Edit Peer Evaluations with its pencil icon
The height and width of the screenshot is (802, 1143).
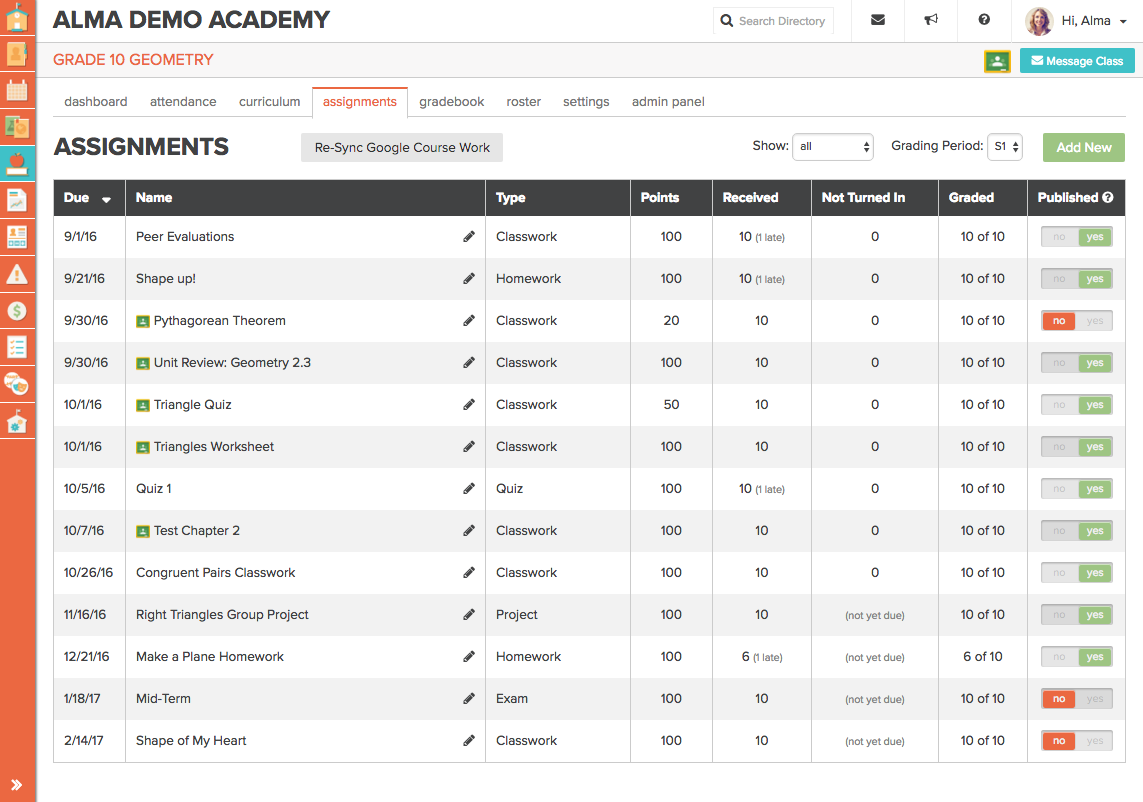coord(469,237)
